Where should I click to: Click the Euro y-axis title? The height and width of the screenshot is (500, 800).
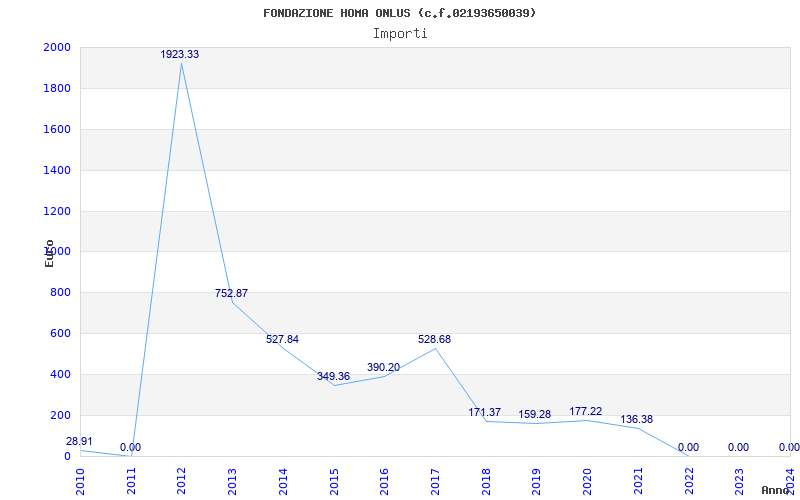point(49,254)
